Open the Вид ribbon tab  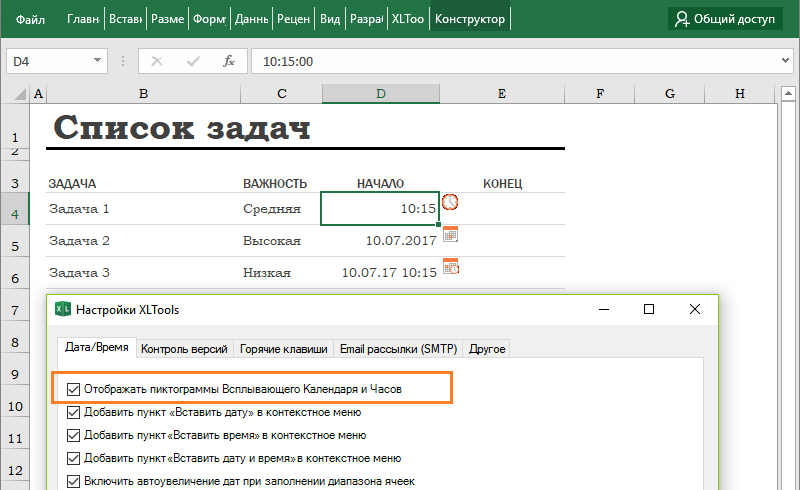tap(330, 19)
